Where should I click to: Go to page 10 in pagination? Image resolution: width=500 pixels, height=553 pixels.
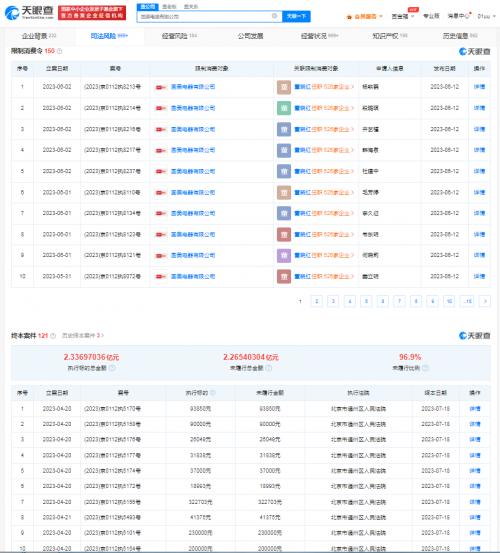449,301
